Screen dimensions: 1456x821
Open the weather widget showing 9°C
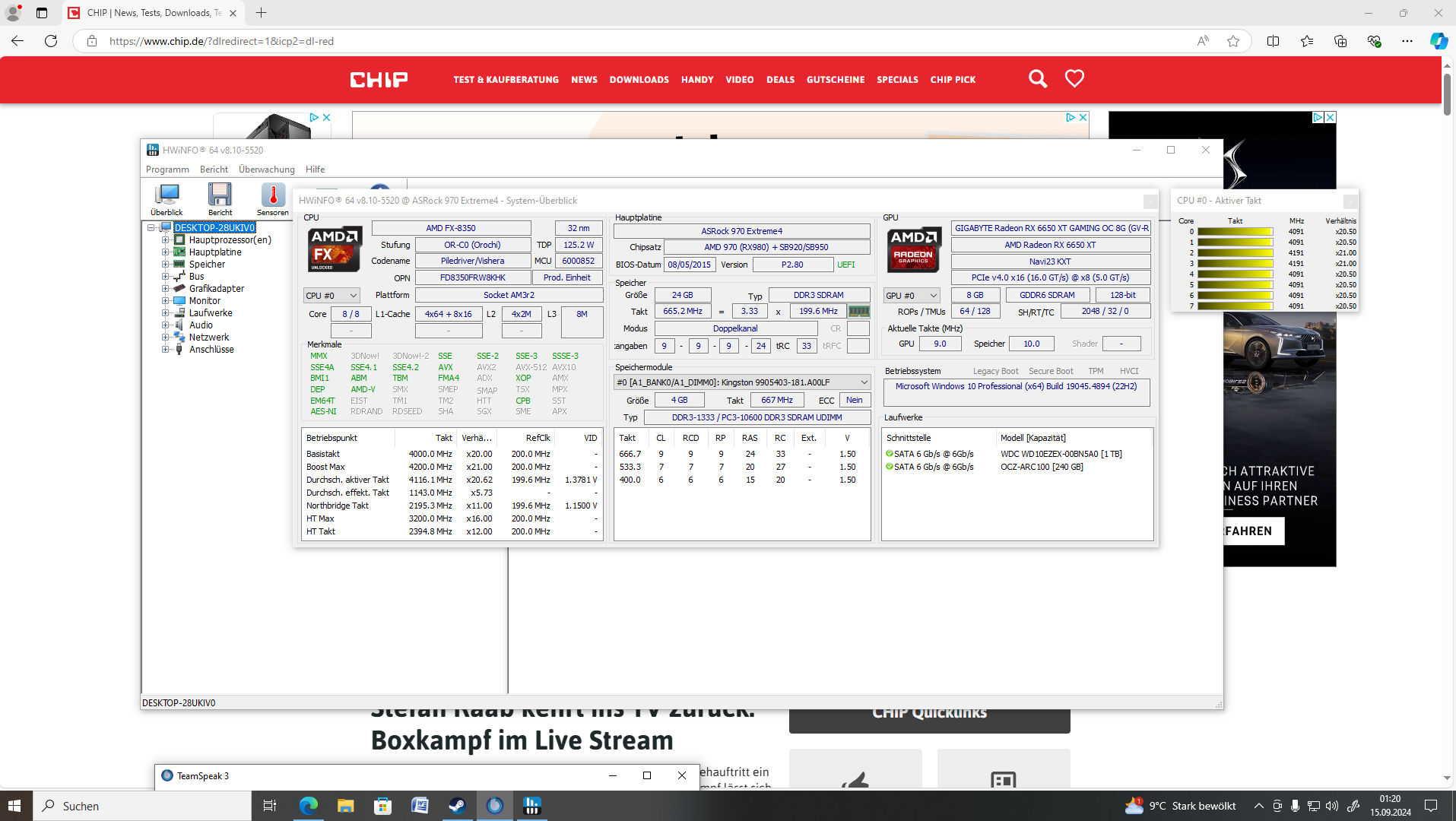[1180, 806]
